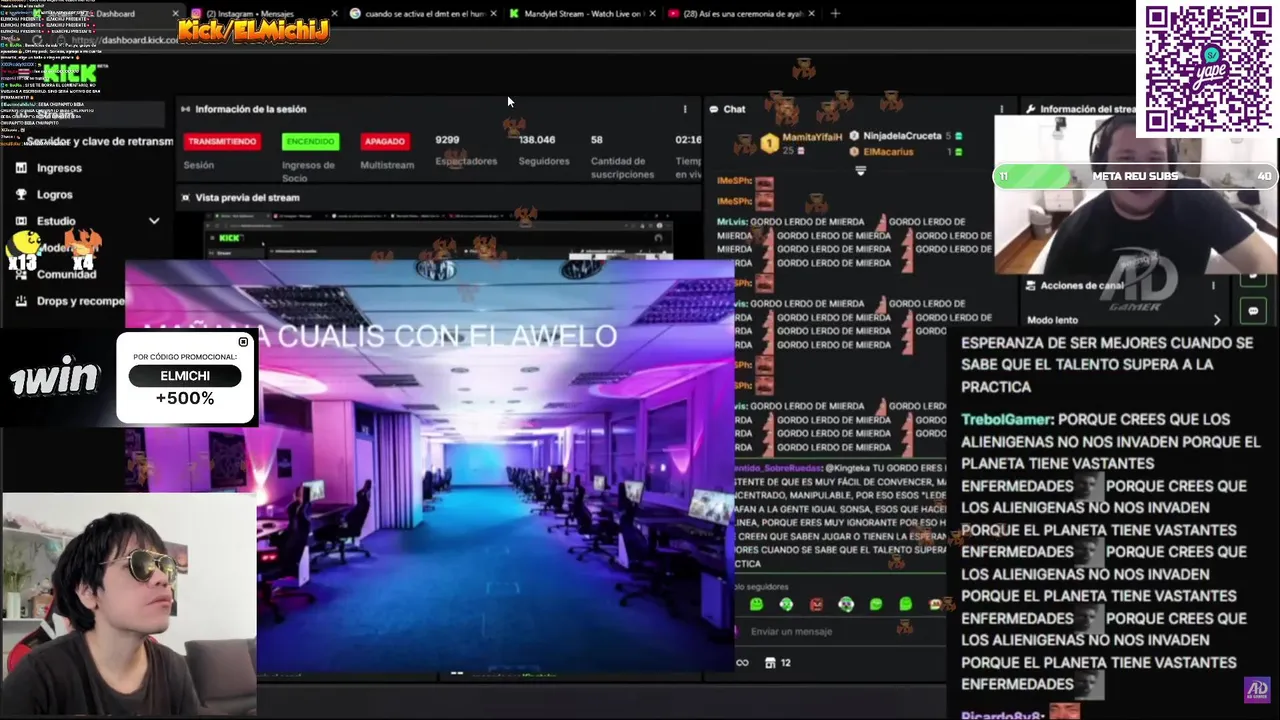This screenshot has width=1280, height=720.
Task: Open Información de la sesión options menu
Action: (685, 109)
